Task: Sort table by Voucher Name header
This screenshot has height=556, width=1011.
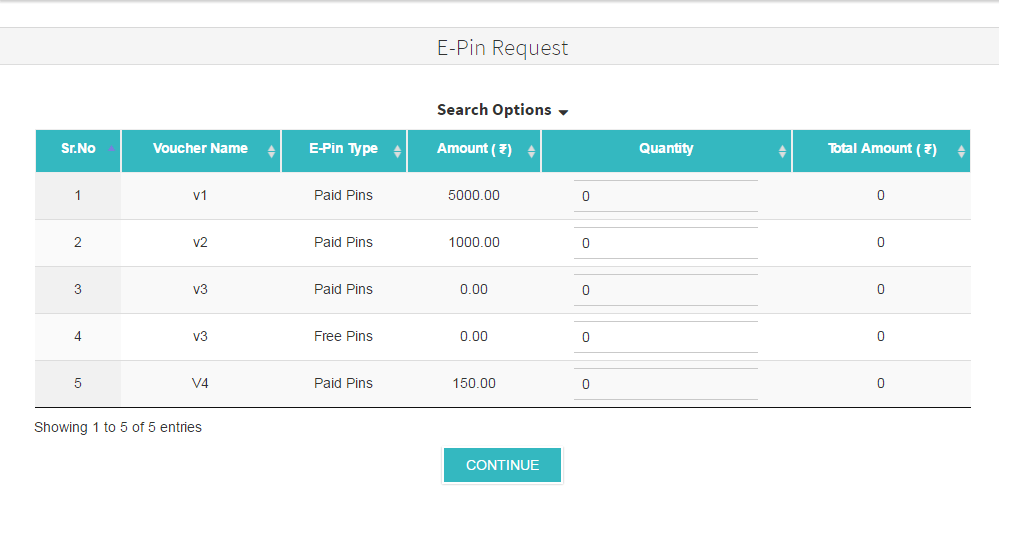Action: tap(200, 149)
